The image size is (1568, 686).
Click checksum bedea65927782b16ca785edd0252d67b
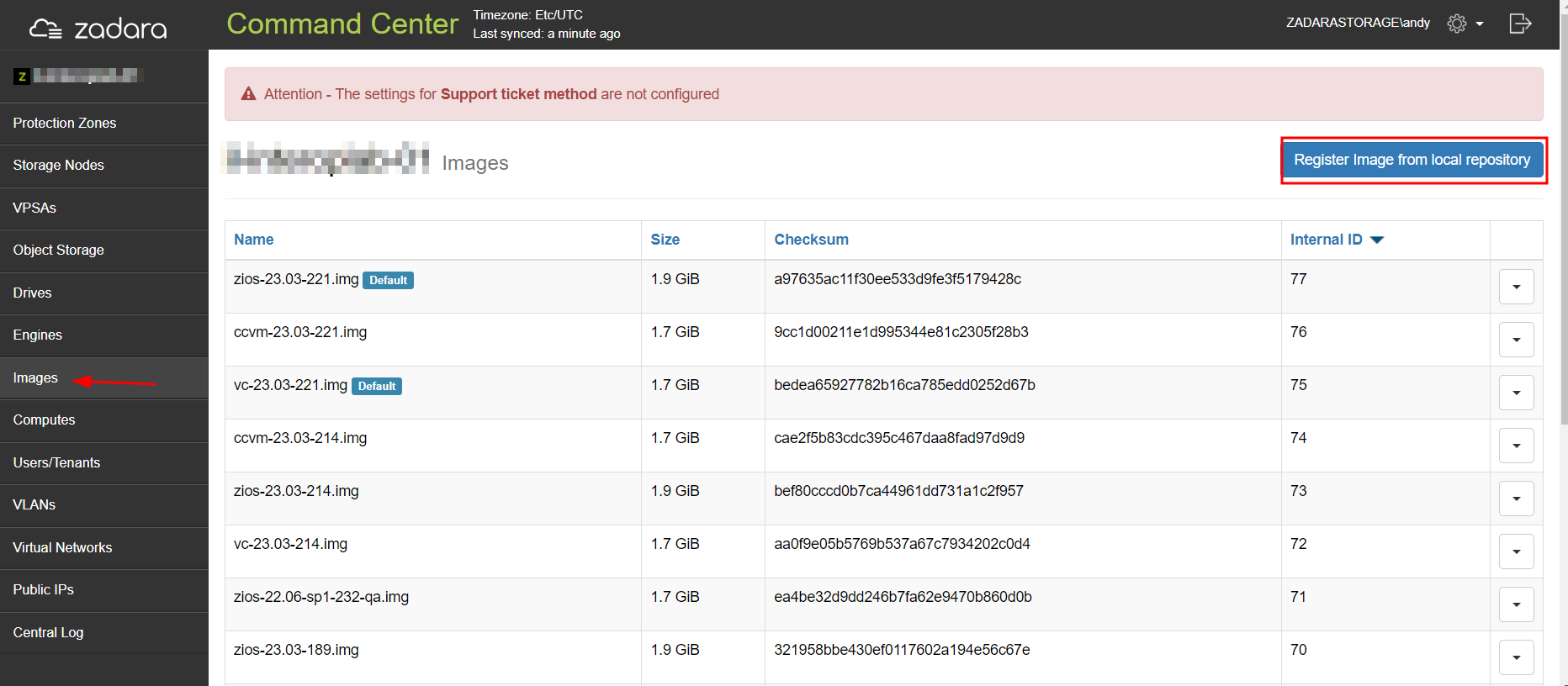coord(904,385)
